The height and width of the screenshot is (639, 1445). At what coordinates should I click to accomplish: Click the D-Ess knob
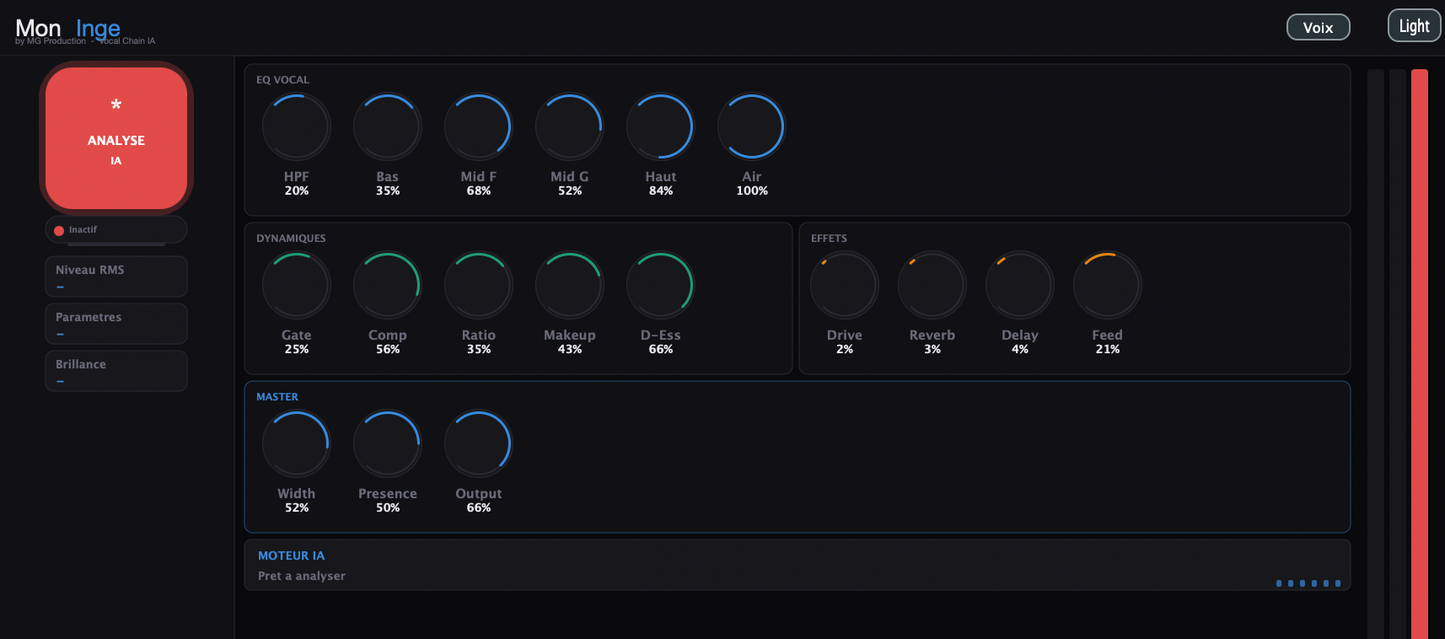coord(660,285)
